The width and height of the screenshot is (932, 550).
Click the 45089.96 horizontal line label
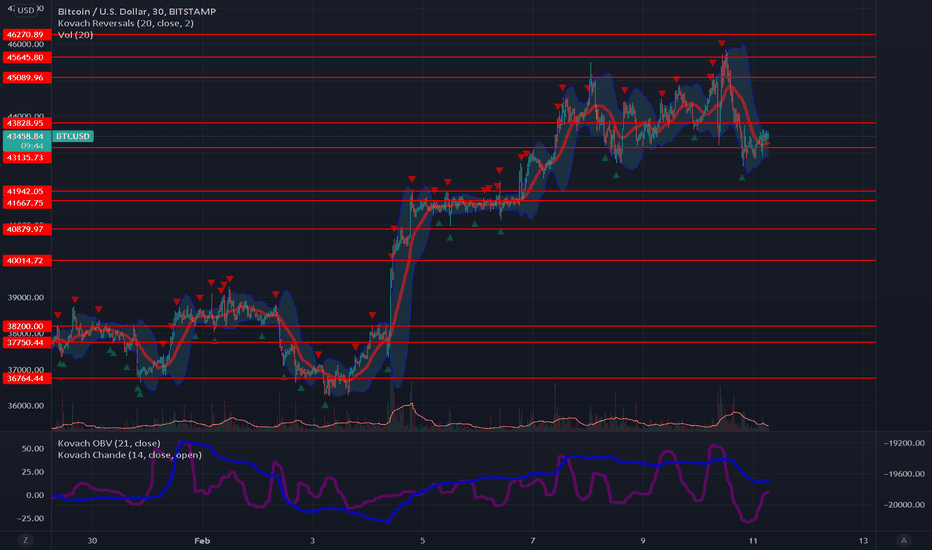tap(27, 77)
